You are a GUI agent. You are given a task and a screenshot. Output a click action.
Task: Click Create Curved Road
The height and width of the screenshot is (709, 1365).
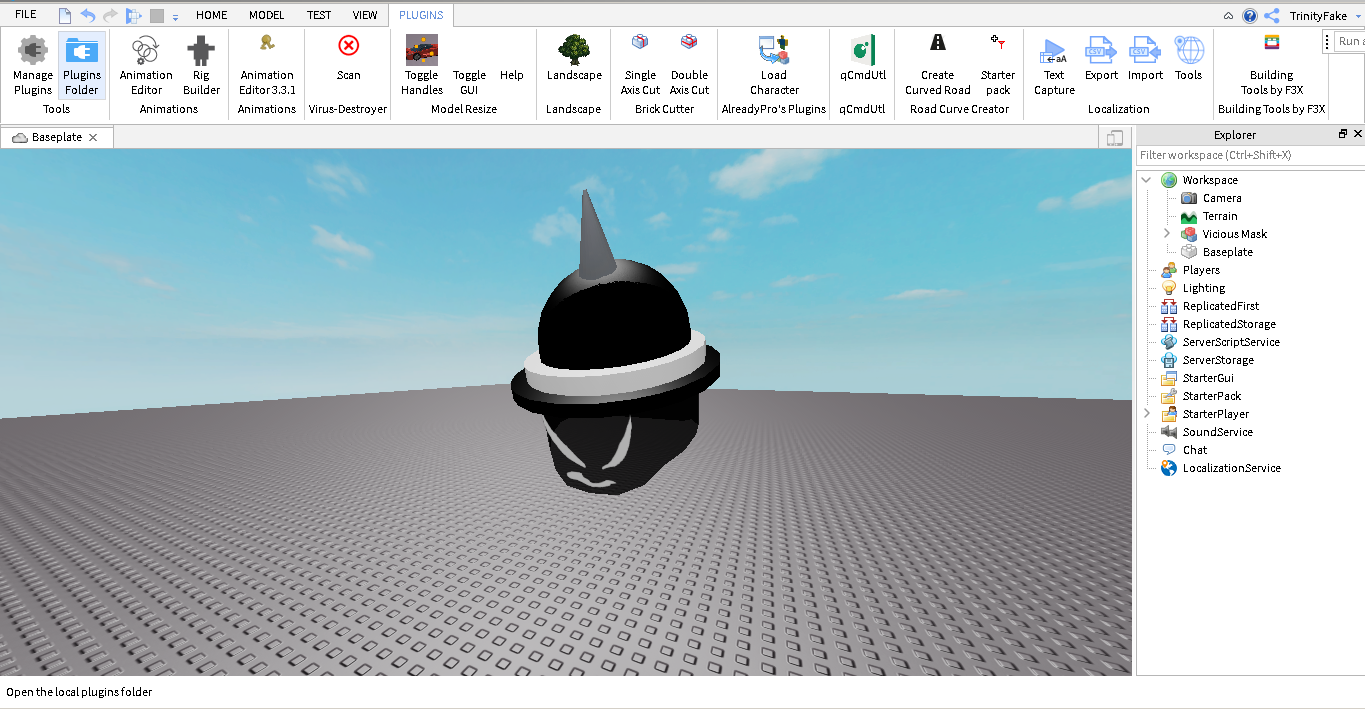(x=937, y=66)
